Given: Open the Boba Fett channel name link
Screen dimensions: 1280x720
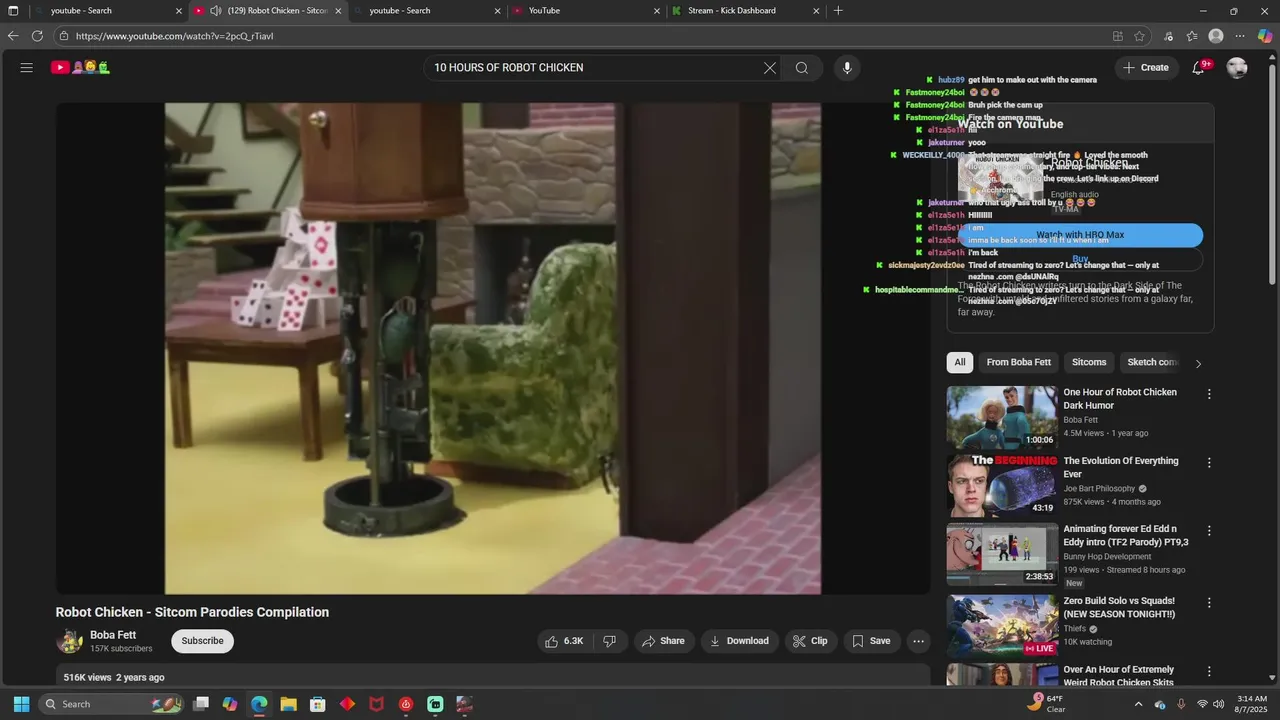Looking at the screenshot, I should [113, 635].
